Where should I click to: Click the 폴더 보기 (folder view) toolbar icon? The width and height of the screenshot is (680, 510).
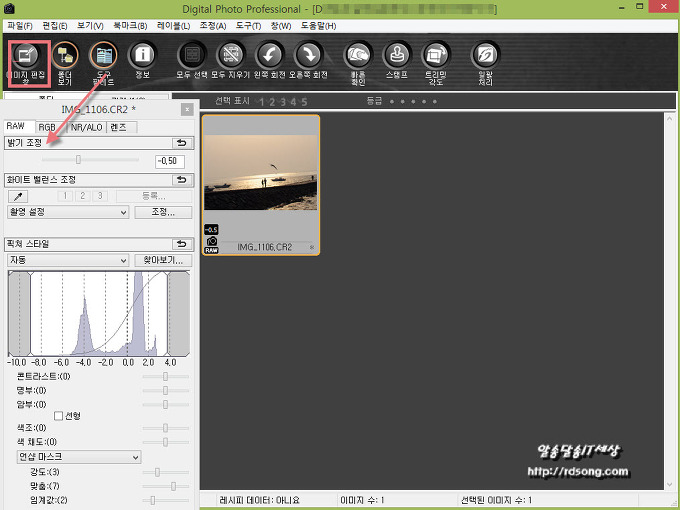point(65,55)
